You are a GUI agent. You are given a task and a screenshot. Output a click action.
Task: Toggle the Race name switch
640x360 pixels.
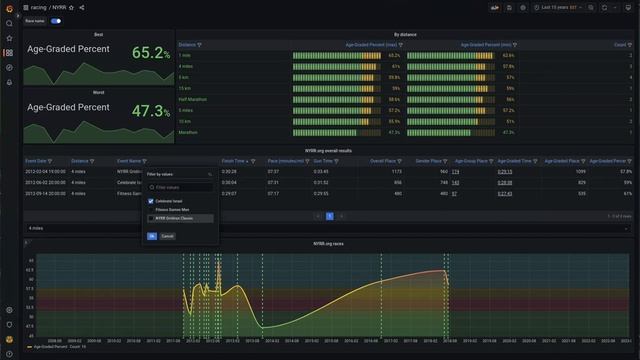coord(56,21)
